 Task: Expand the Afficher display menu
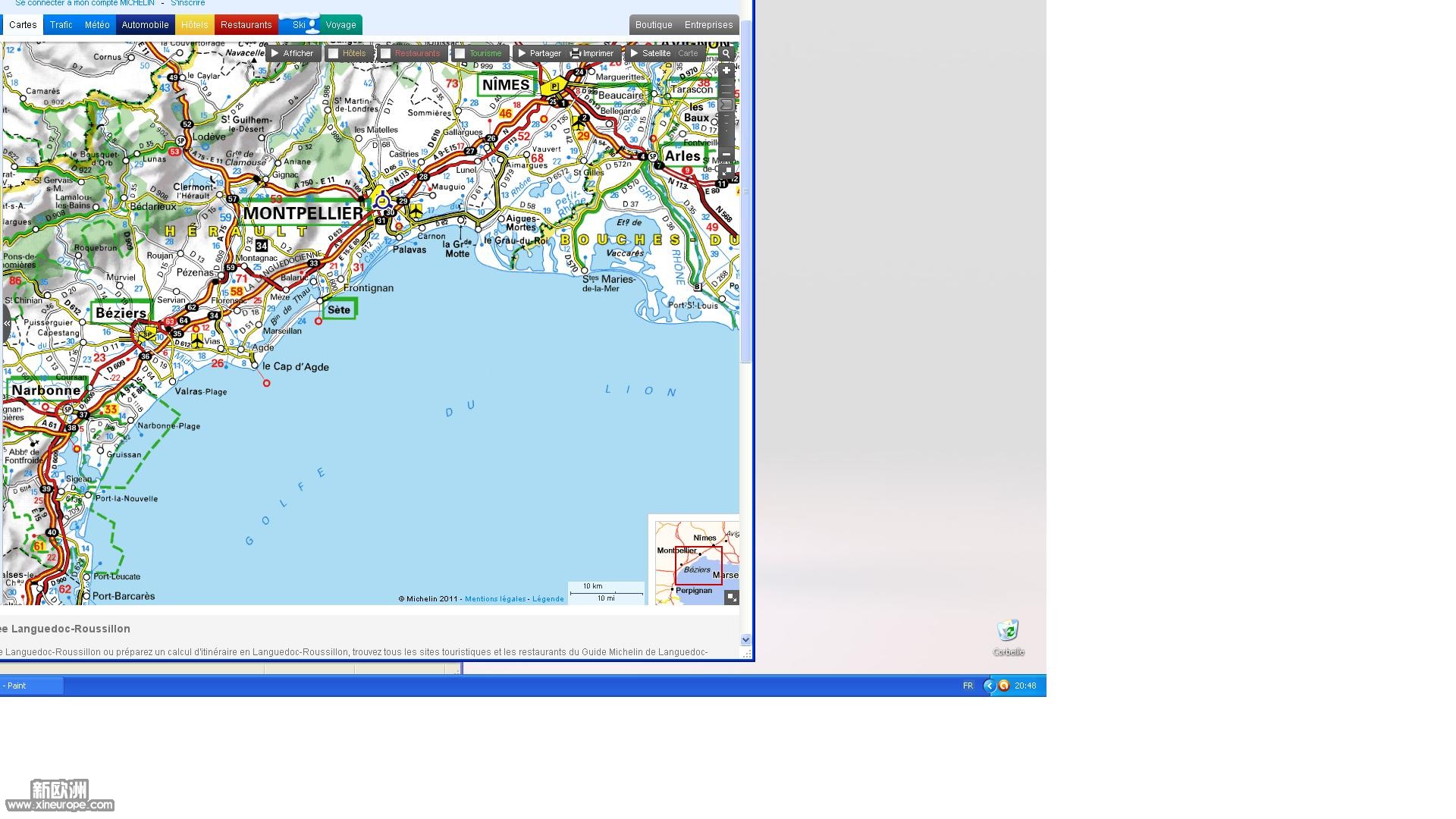[x=292, y=53]
